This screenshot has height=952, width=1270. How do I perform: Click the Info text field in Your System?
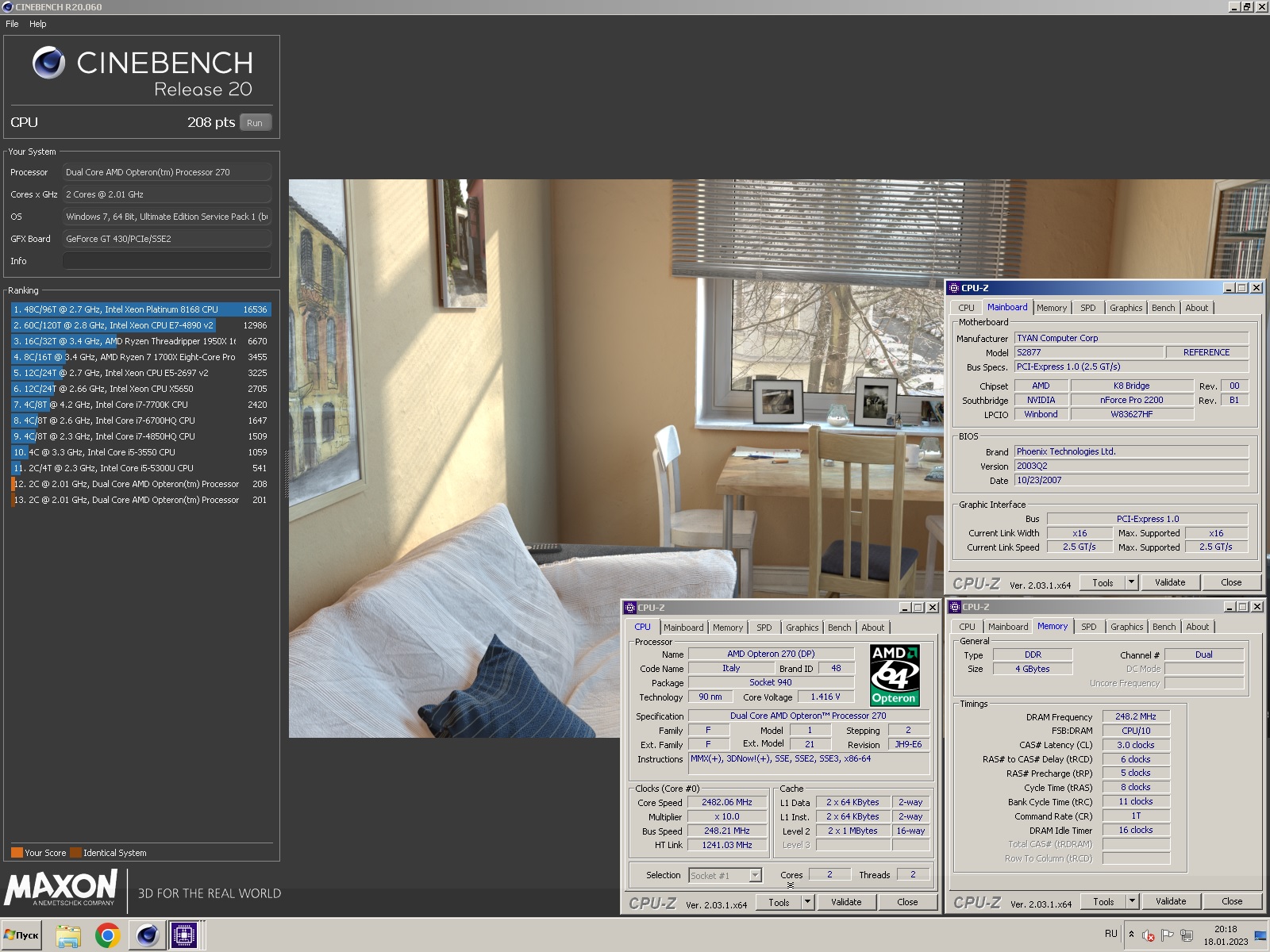click(x=167, y=261)
